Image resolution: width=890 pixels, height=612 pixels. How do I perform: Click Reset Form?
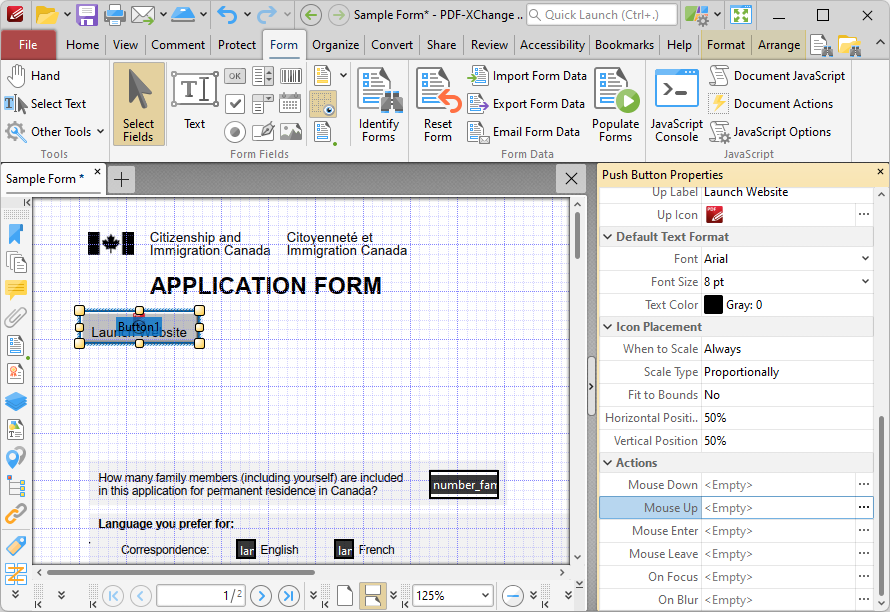438,104
